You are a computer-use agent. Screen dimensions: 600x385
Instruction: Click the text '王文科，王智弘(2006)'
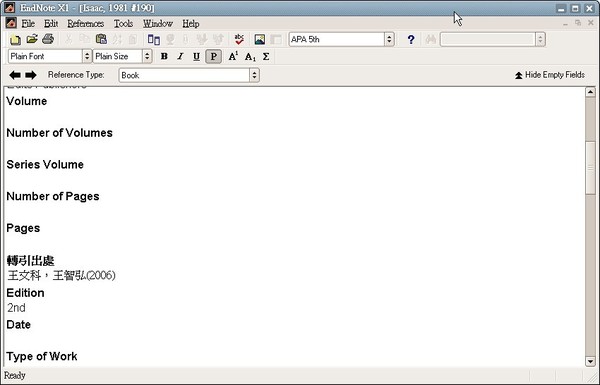[x=61, y=276]
